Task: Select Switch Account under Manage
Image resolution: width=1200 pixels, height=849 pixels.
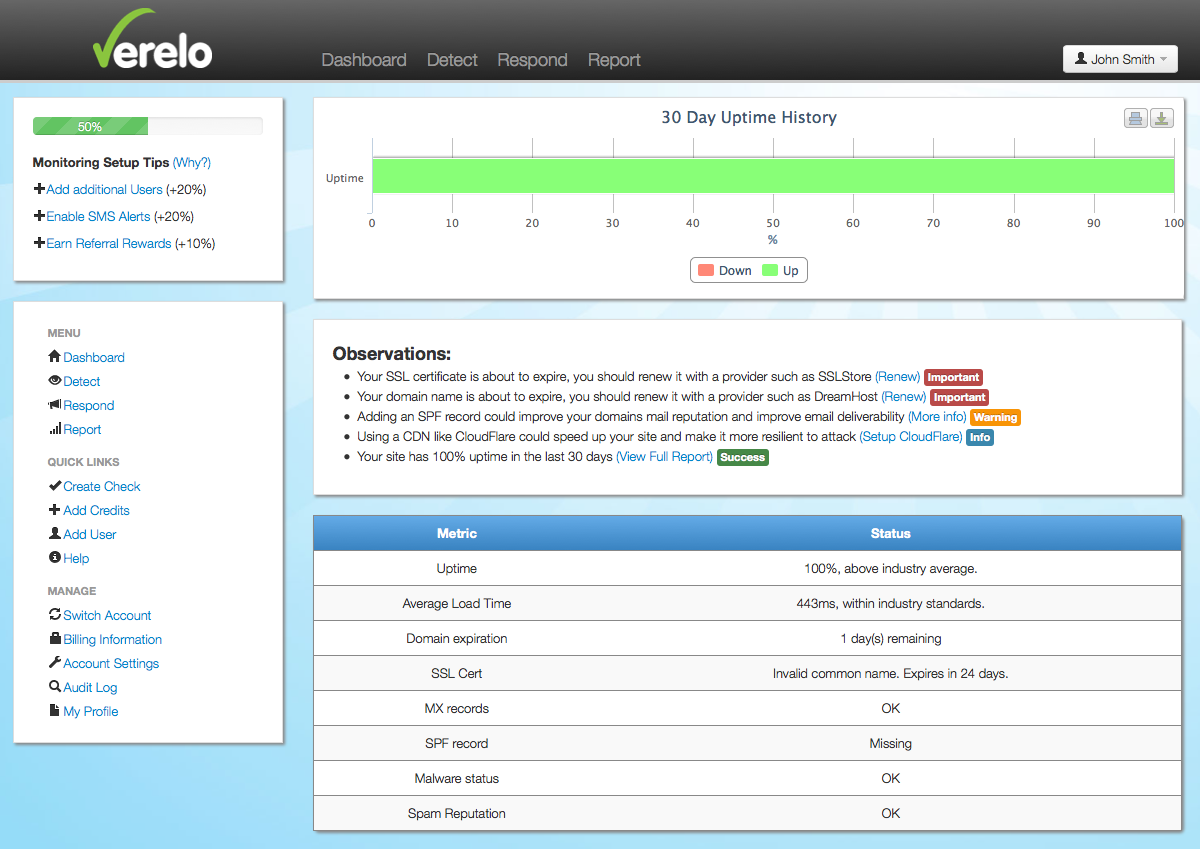Action: pyautogui.click(x=107, y=615)
